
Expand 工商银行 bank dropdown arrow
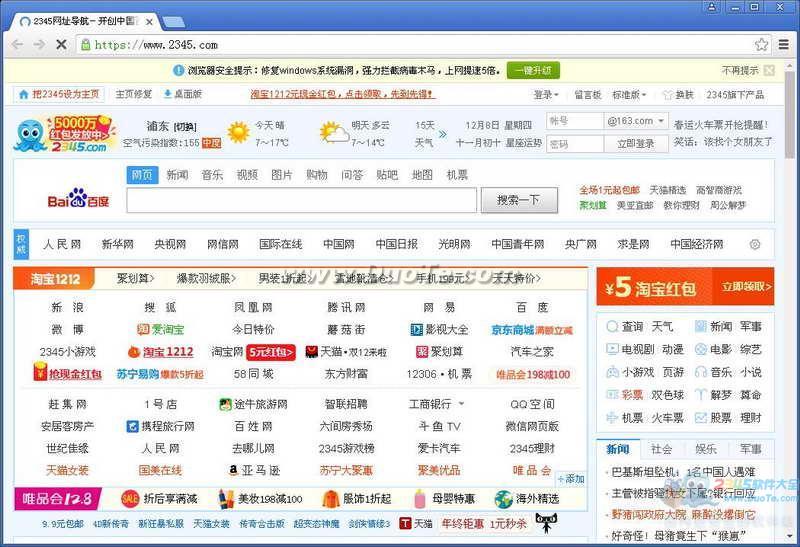coord(462,404)
